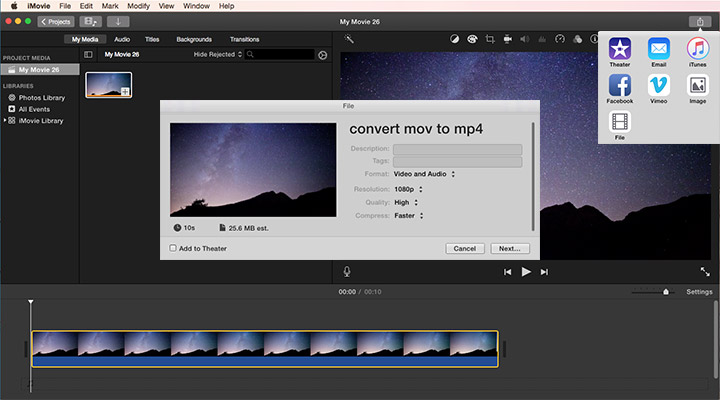
Task: Open the Modify menu in menu bar
Action: [x=138, y=6]
